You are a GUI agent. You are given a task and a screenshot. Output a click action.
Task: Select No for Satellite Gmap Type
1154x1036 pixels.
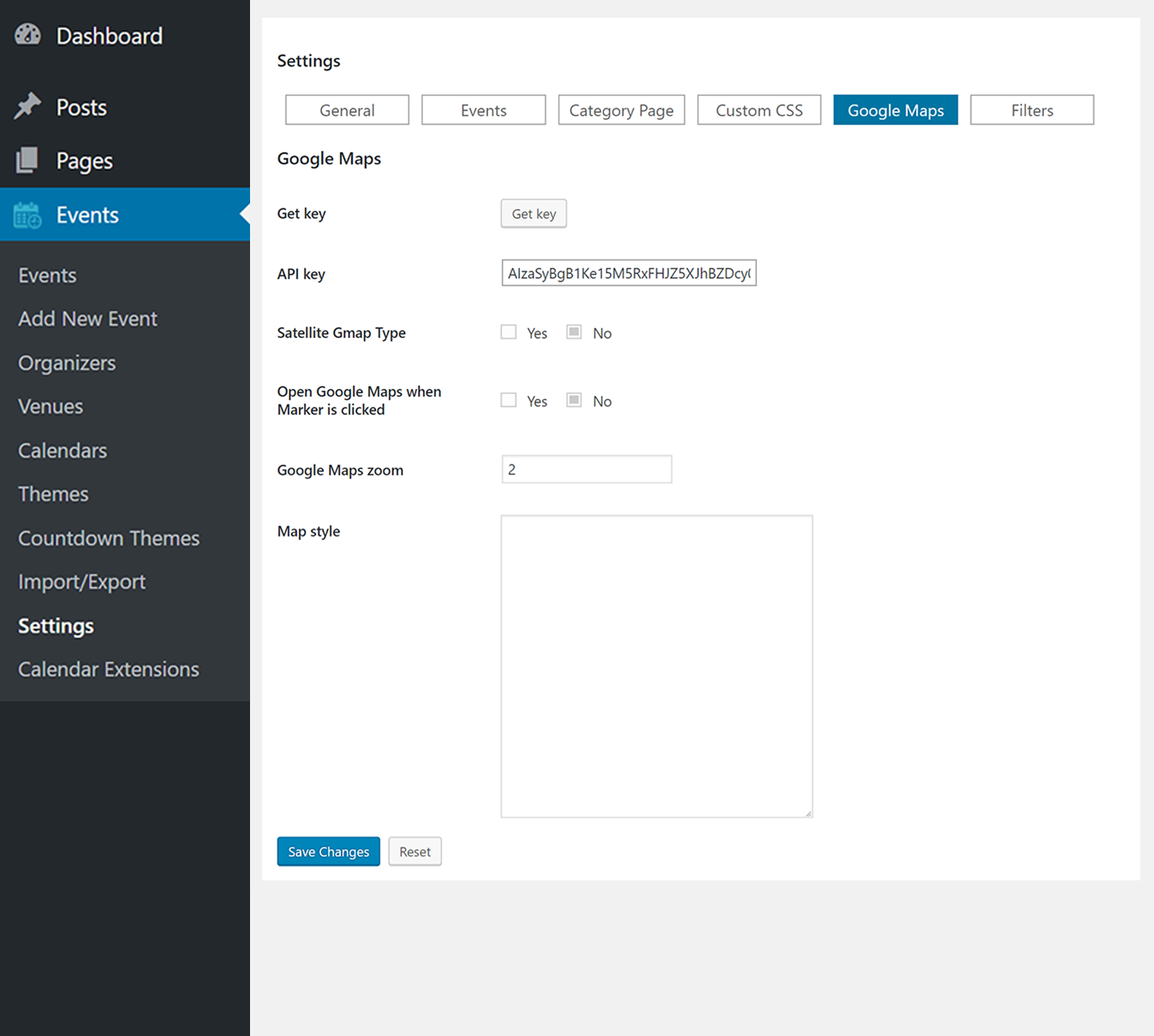pyautogui.click(x=574, y=333)
